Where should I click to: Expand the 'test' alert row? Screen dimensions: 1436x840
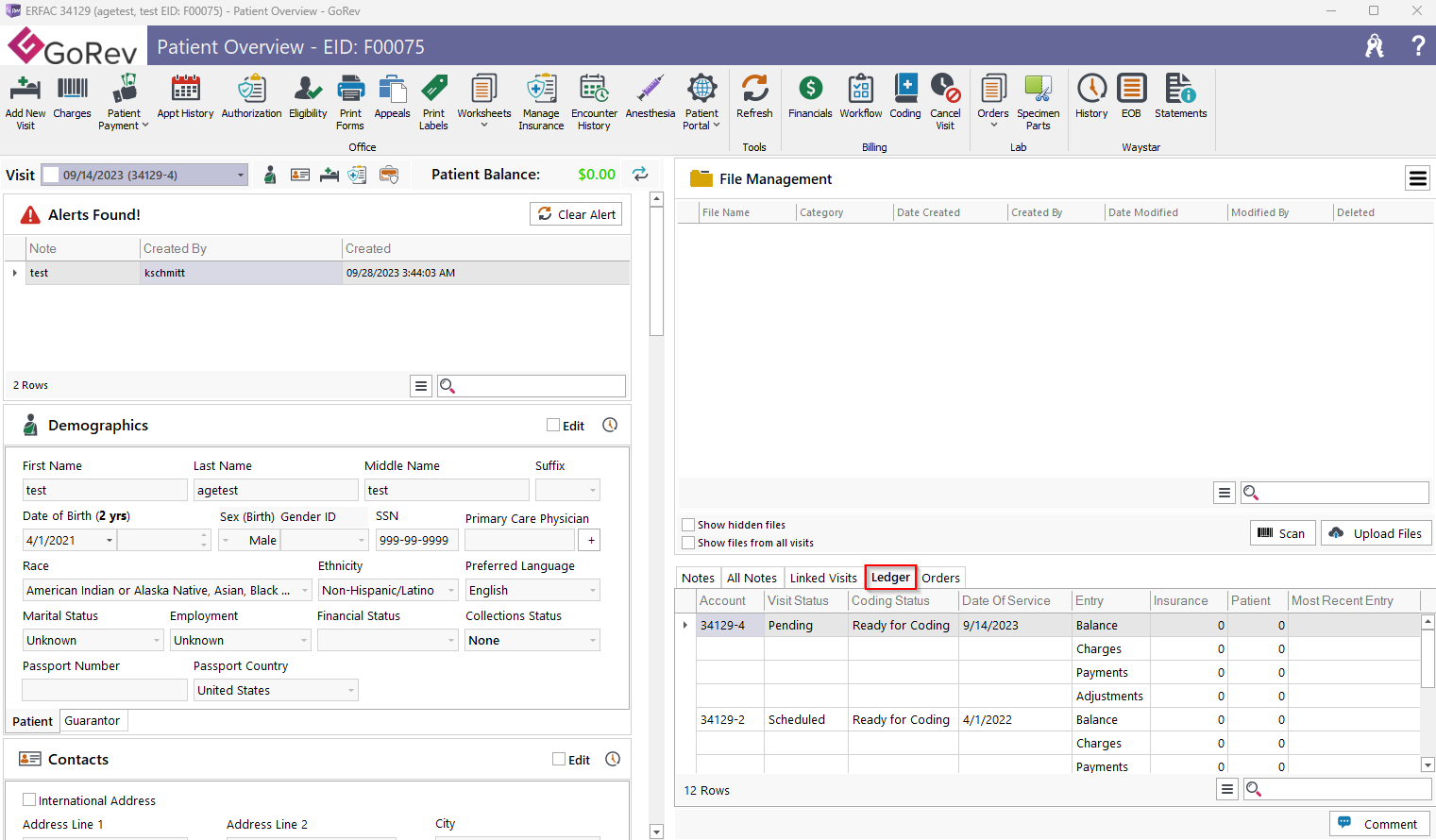coord(14,273)
